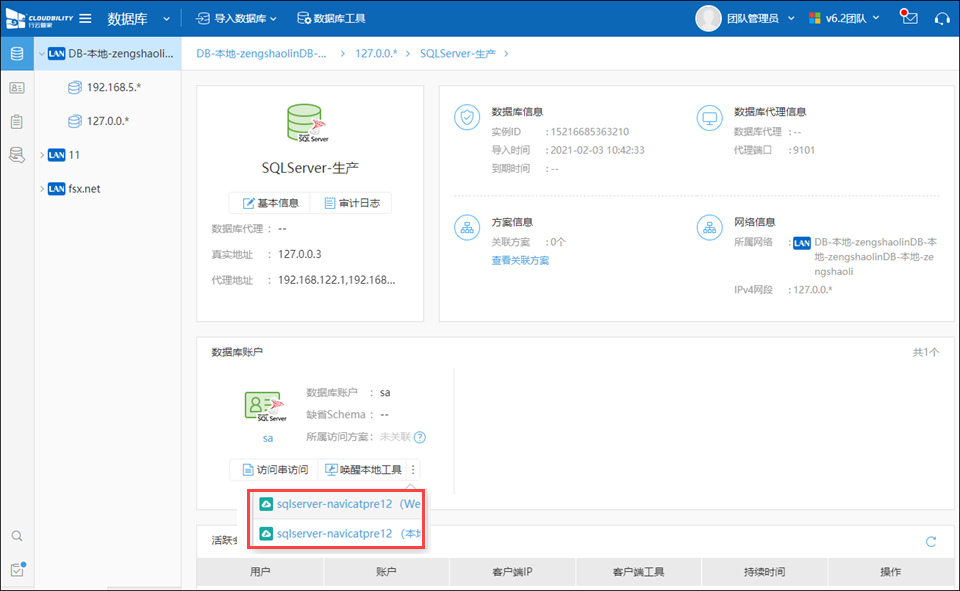Open the 审计日志 button
The height and width of the screenshot is (591, 960).
coord(350,203)
